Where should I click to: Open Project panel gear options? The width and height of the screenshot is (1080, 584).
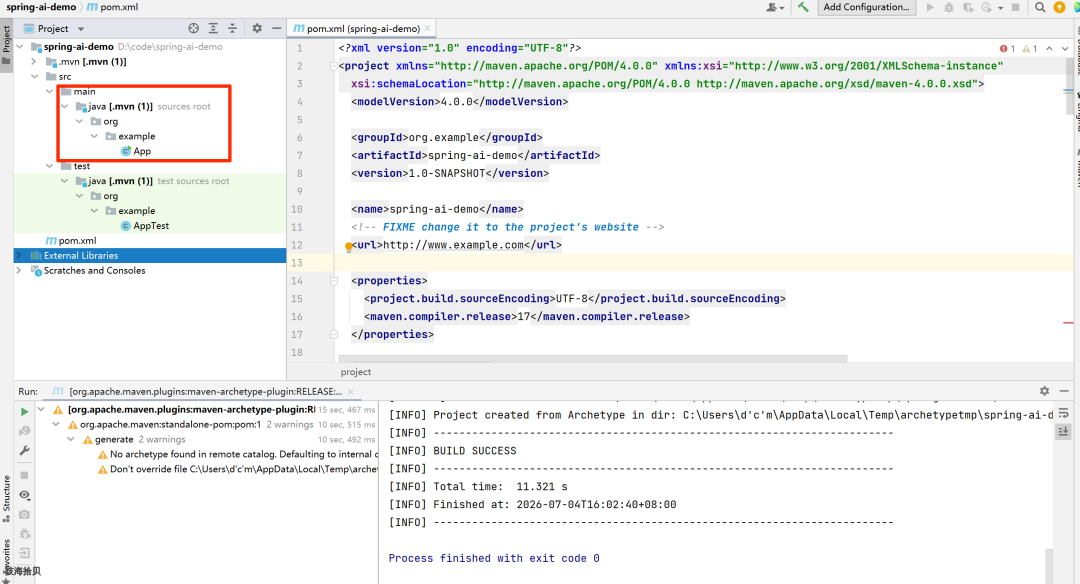pos(257,28)
